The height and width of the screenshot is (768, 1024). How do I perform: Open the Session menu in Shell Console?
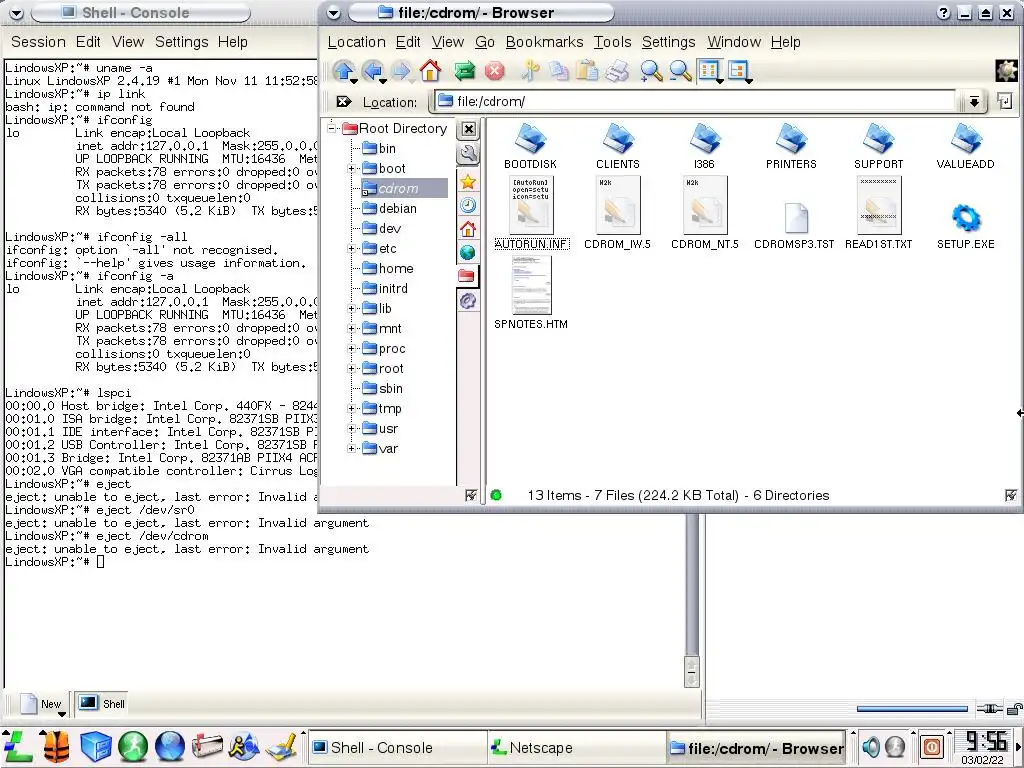(x=38, y=42)
